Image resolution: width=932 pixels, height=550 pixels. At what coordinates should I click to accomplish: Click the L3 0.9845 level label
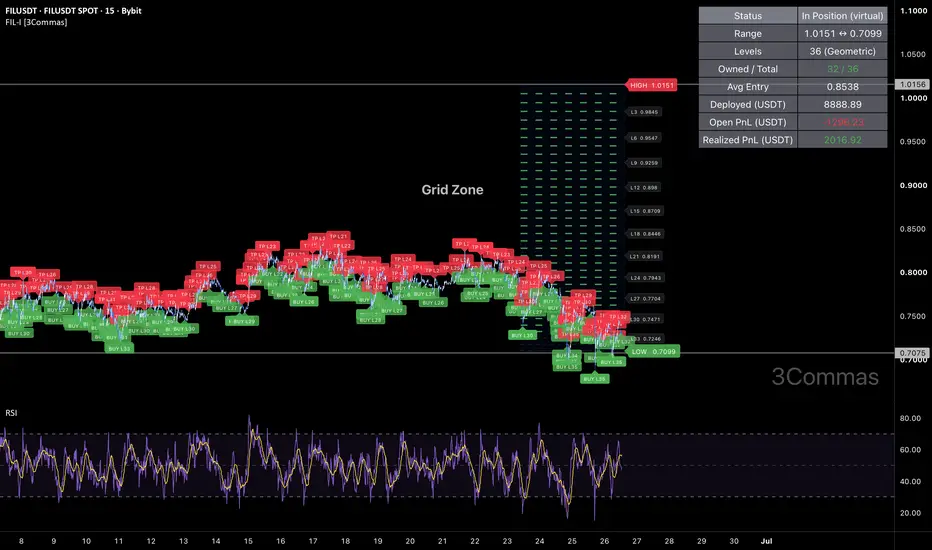click(x=644, y=112)
